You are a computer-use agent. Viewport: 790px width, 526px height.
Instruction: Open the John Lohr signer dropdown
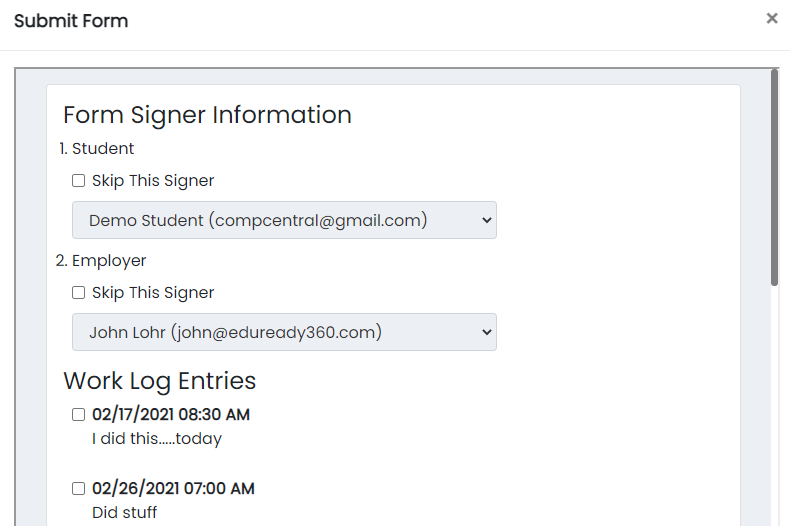(x=284, y=332)
